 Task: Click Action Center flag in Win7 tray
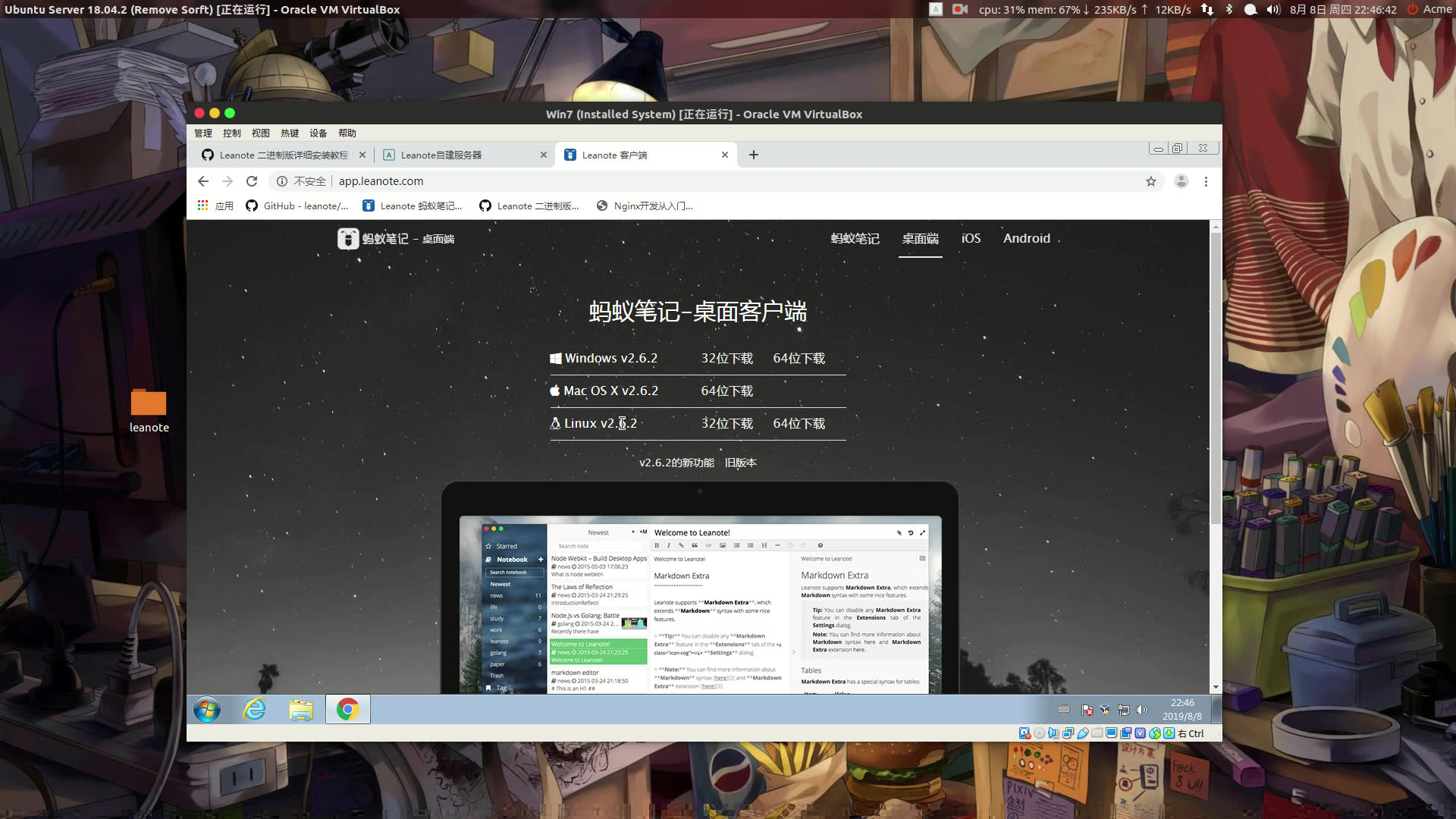[1087, 711]
